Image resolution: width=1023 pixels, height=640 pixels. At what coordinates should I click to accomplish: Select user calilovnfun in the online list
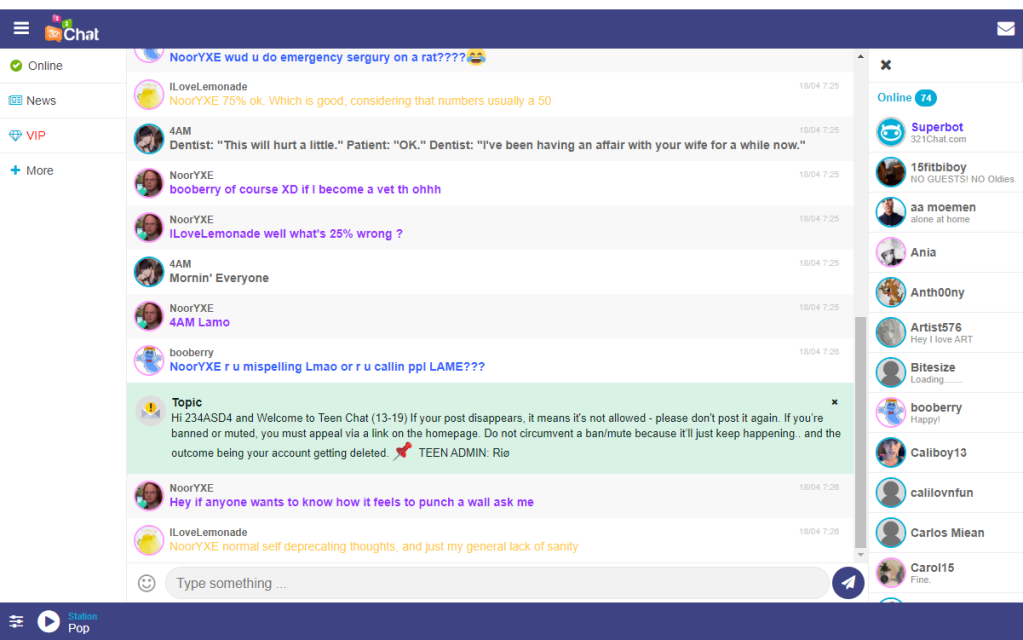pyautogui.click(x=945, y=493)
